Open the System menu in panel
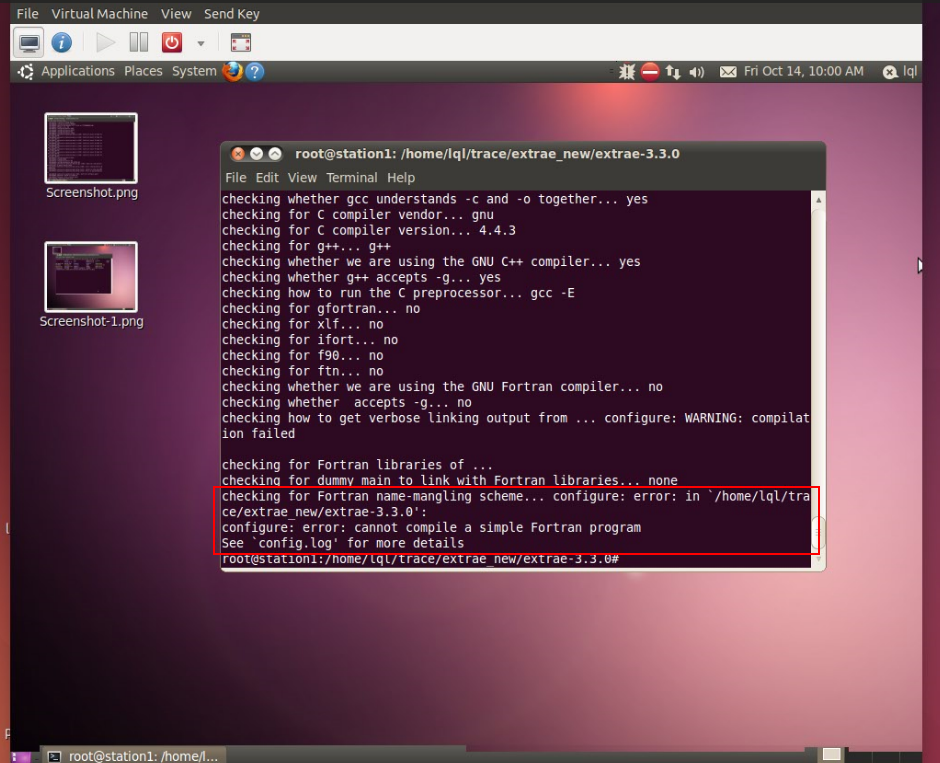 click(194, 71)
